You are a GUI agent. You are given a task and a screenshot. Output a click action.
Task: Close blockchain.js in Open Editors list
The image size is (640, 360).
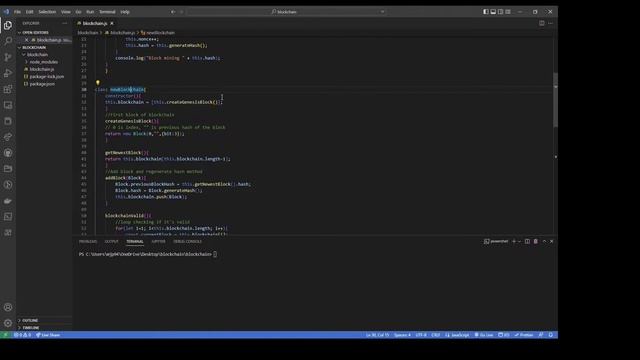27,40
